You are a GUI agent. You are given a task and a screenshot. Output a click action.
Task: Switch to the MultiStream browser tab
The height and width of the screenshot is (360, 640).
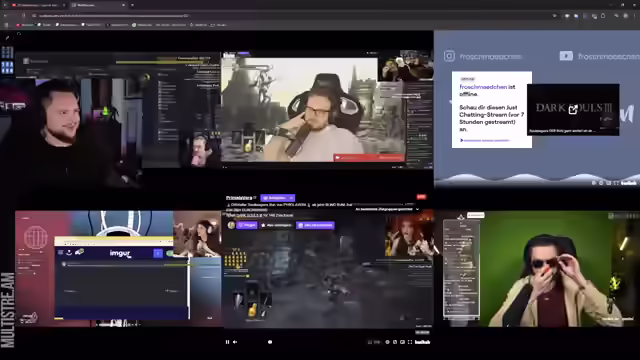pyautogui.click(x=98, y=5)
